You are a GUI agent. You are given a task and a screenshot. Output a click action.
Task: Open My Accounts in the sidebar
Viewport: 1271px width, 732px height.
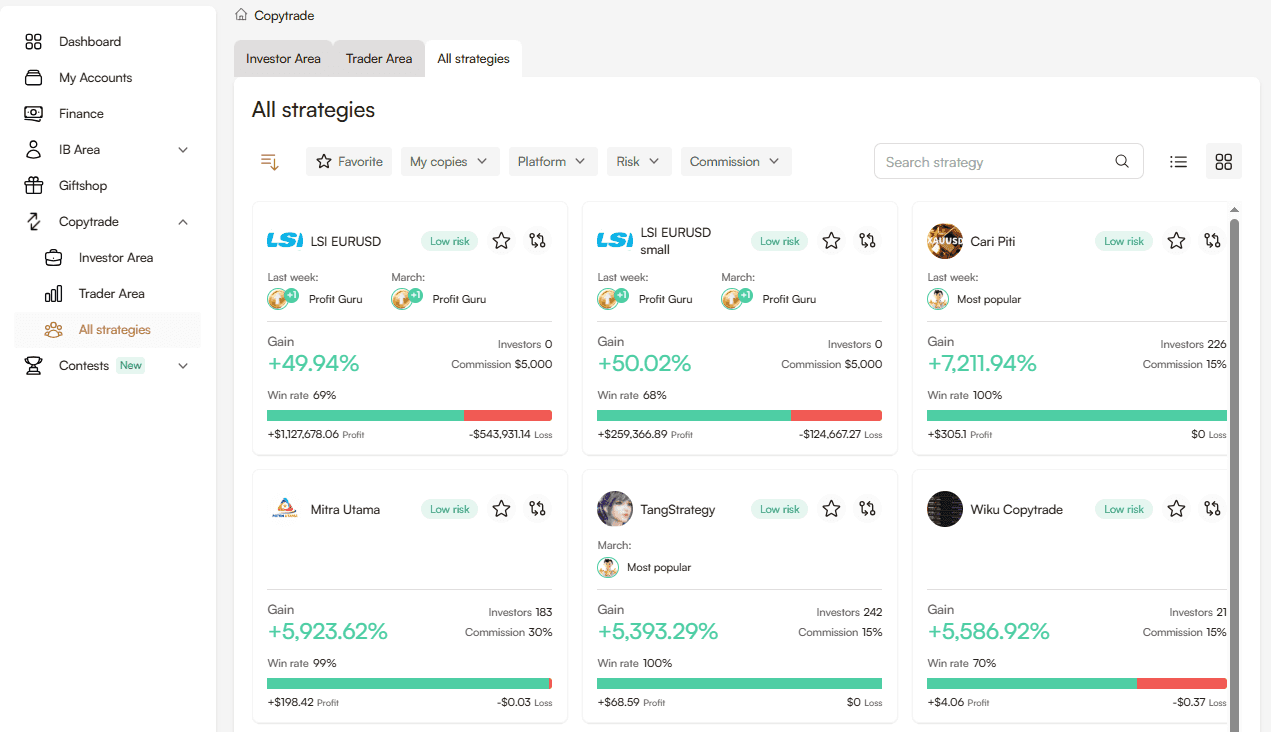coord(95,78)
